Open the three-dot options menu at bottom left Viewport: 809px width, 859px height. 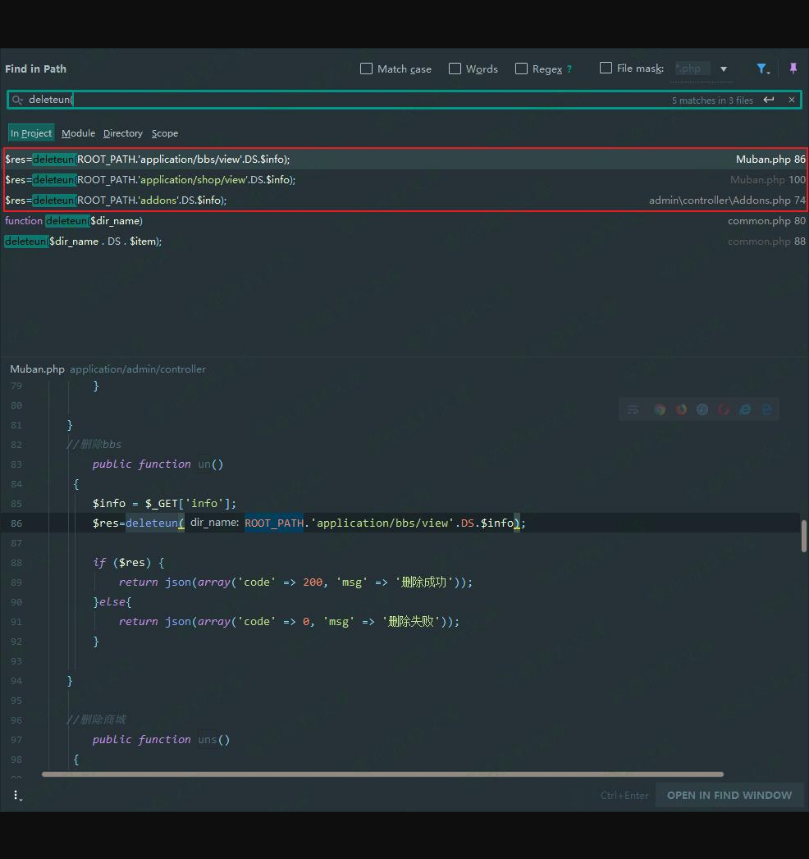tap(16, 795)
